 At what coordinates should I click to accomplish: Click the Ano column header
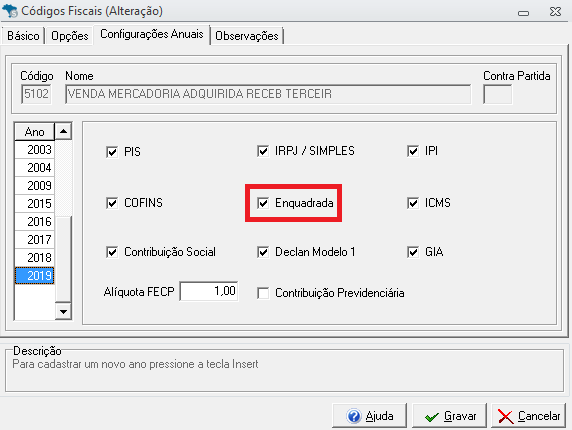[x=34, y=132]
